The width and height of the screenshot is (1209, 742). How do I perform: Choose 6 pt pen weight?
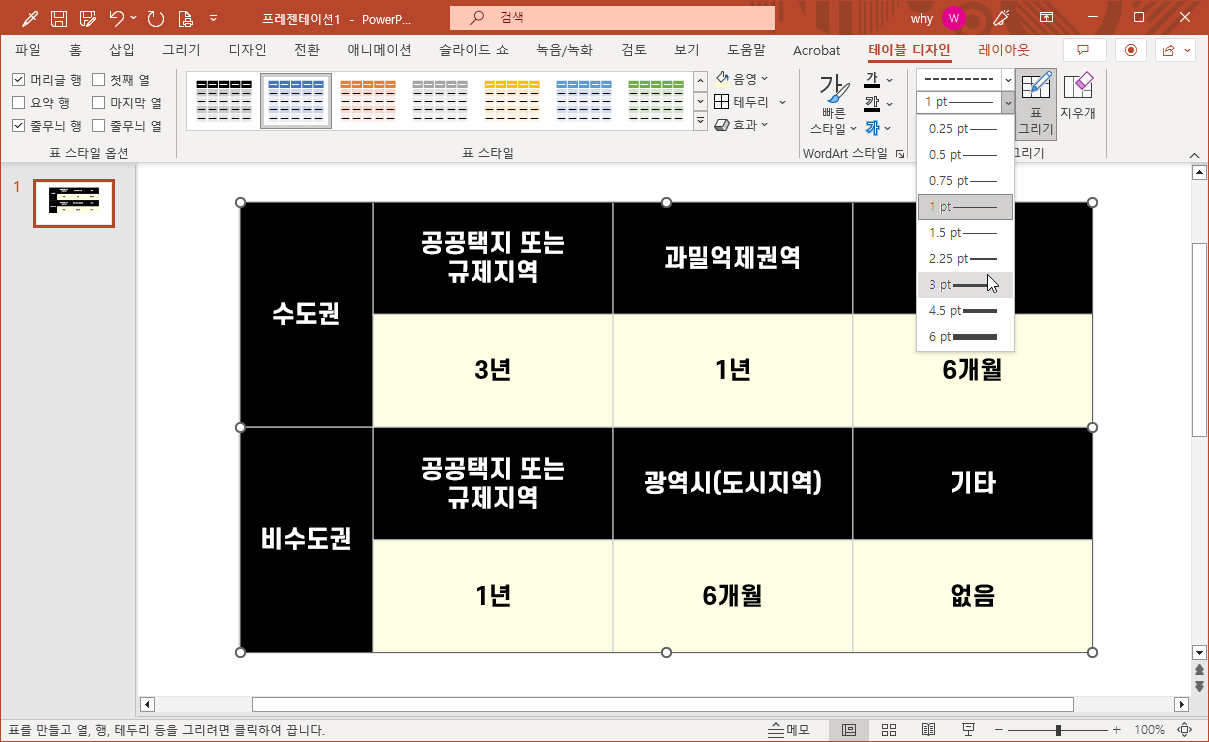[965, 337]
